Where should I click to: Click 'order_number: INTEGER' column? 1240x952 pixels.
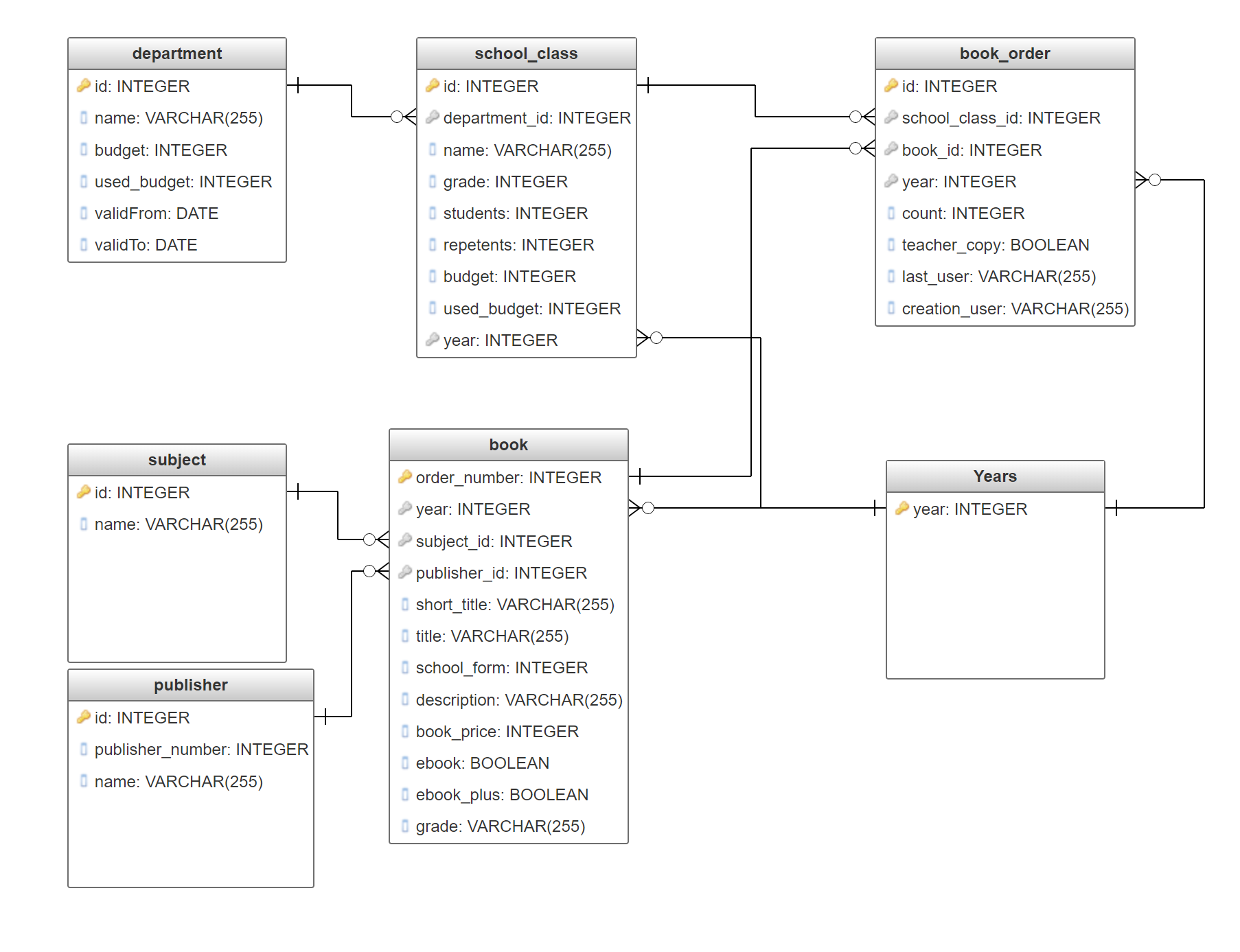(x=509, y=478)
